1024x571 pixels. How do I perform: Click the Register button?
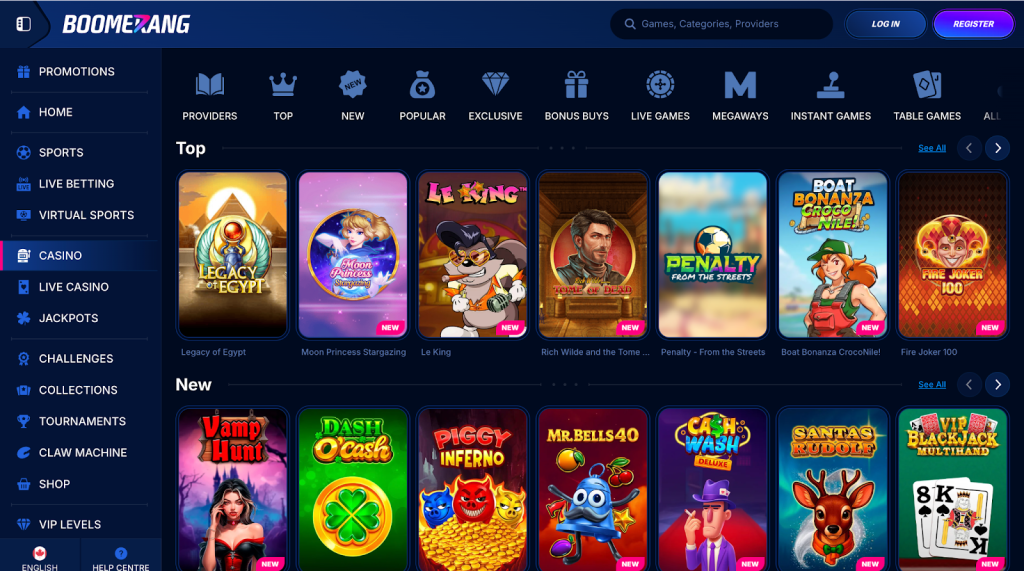coord(973,24)
